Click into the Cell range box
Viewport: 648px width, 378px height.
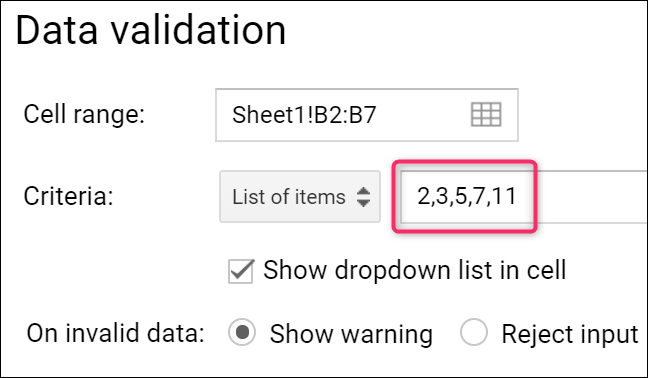pyautogui.click(x=367, y=115)
